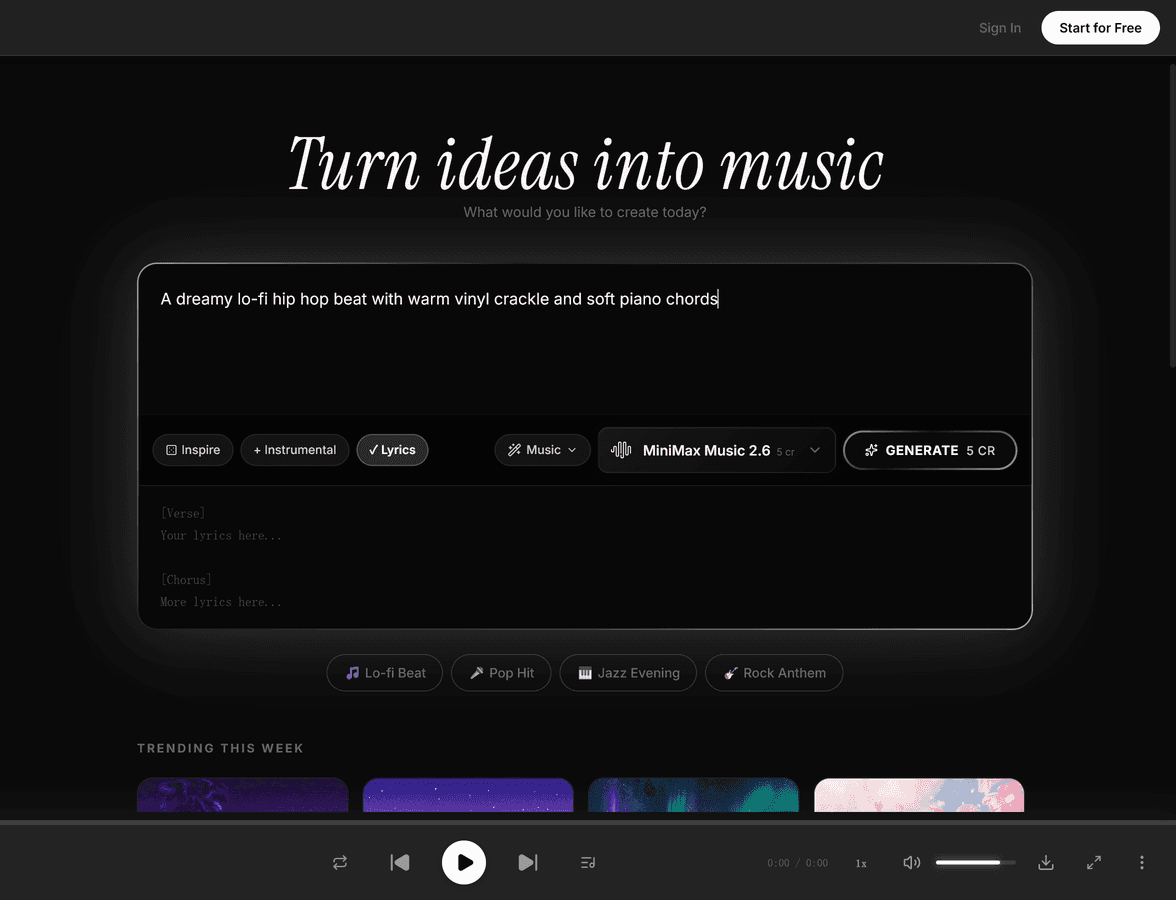Click the Generate 5 CR button
Screen dimensions: 1176x900
pos(930,450)
